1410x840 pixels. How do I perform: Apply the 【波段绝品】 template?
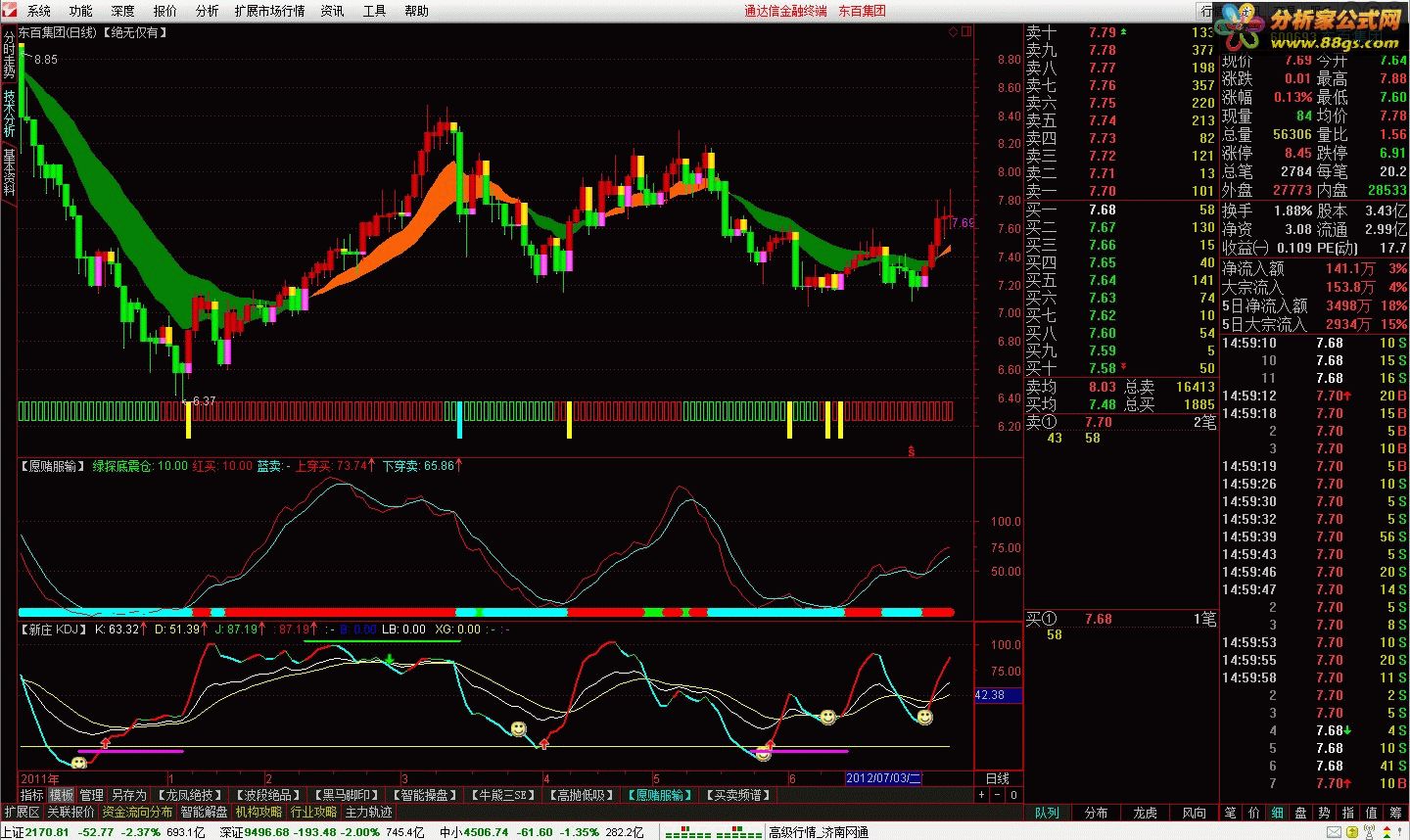point(268,795)
